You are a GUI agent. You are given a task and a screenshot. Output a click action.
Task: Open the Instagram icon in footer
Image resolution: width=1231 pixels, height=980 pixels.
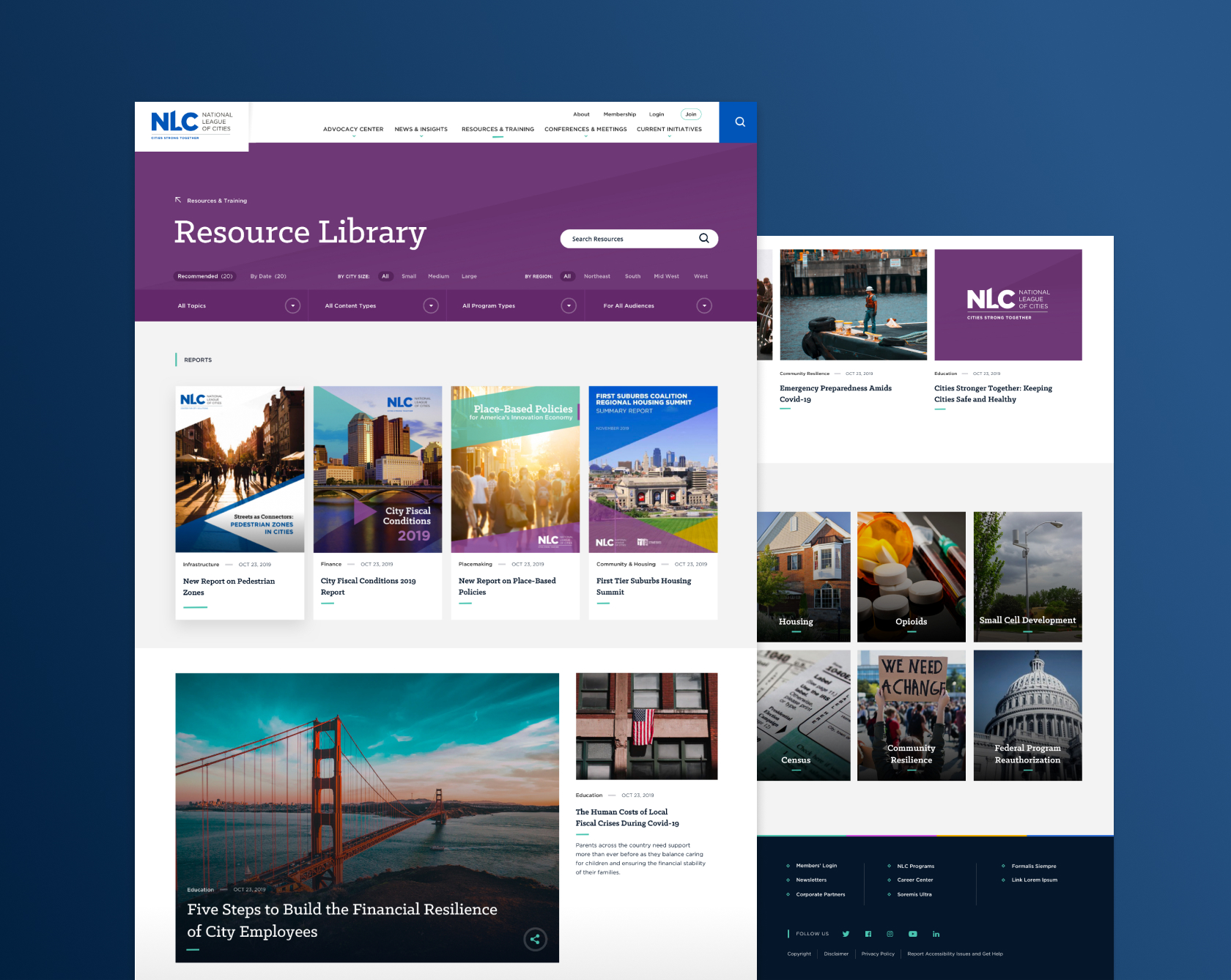pos(890,934)
